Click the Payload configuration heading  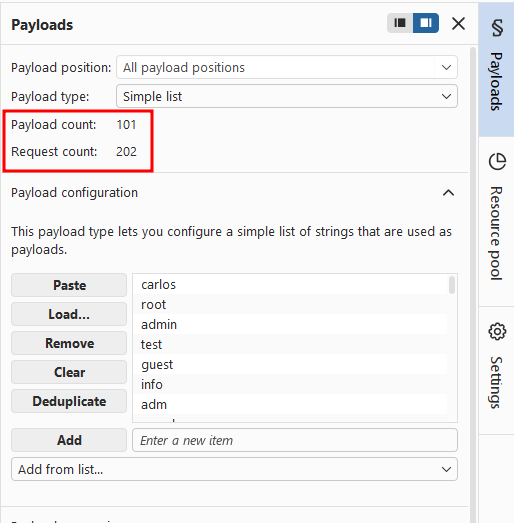(x=74, y=193)
